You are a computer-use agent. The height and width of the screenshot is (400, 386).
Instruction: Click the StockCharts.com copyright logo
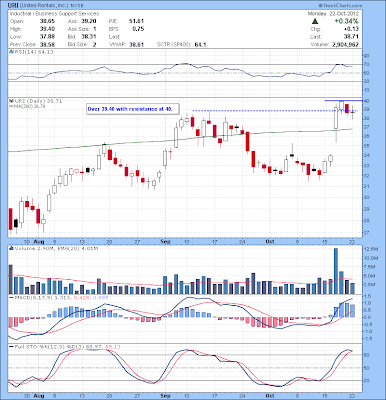point(340,6)
